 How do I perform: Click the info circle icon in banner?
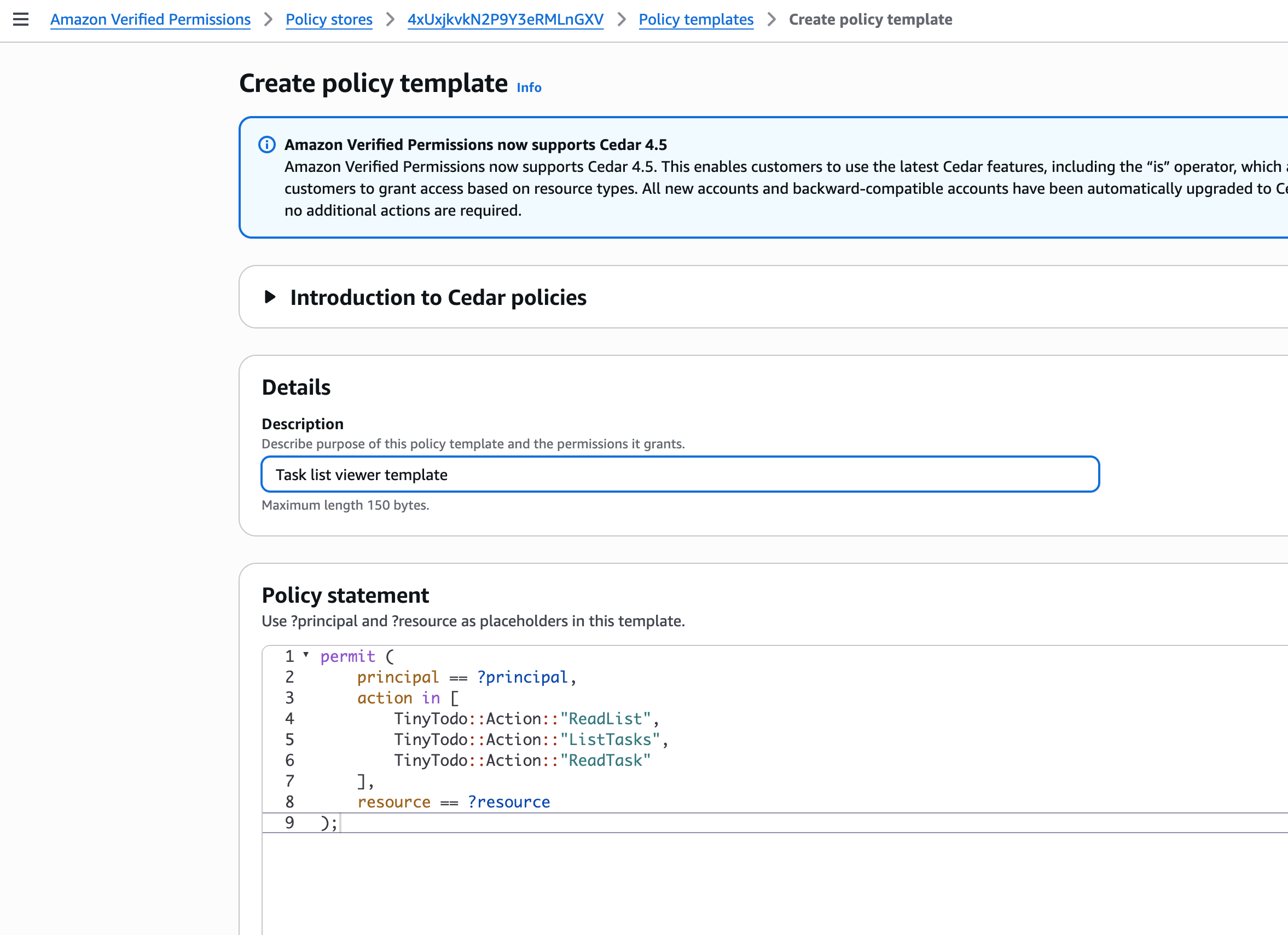point(267,145)
